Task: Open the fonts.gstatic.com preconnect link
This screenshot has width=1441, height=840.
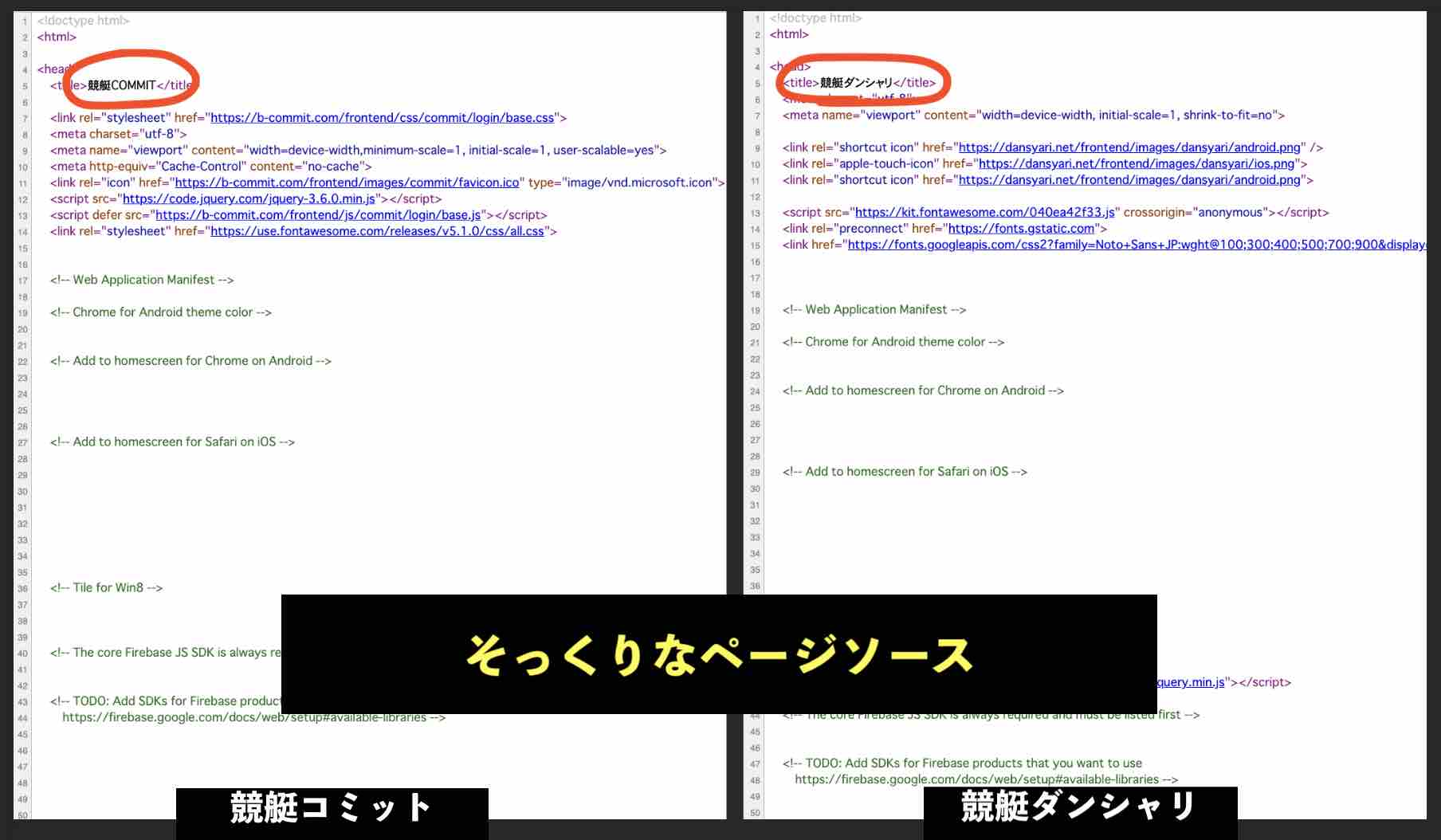Action: point(1020,228)
